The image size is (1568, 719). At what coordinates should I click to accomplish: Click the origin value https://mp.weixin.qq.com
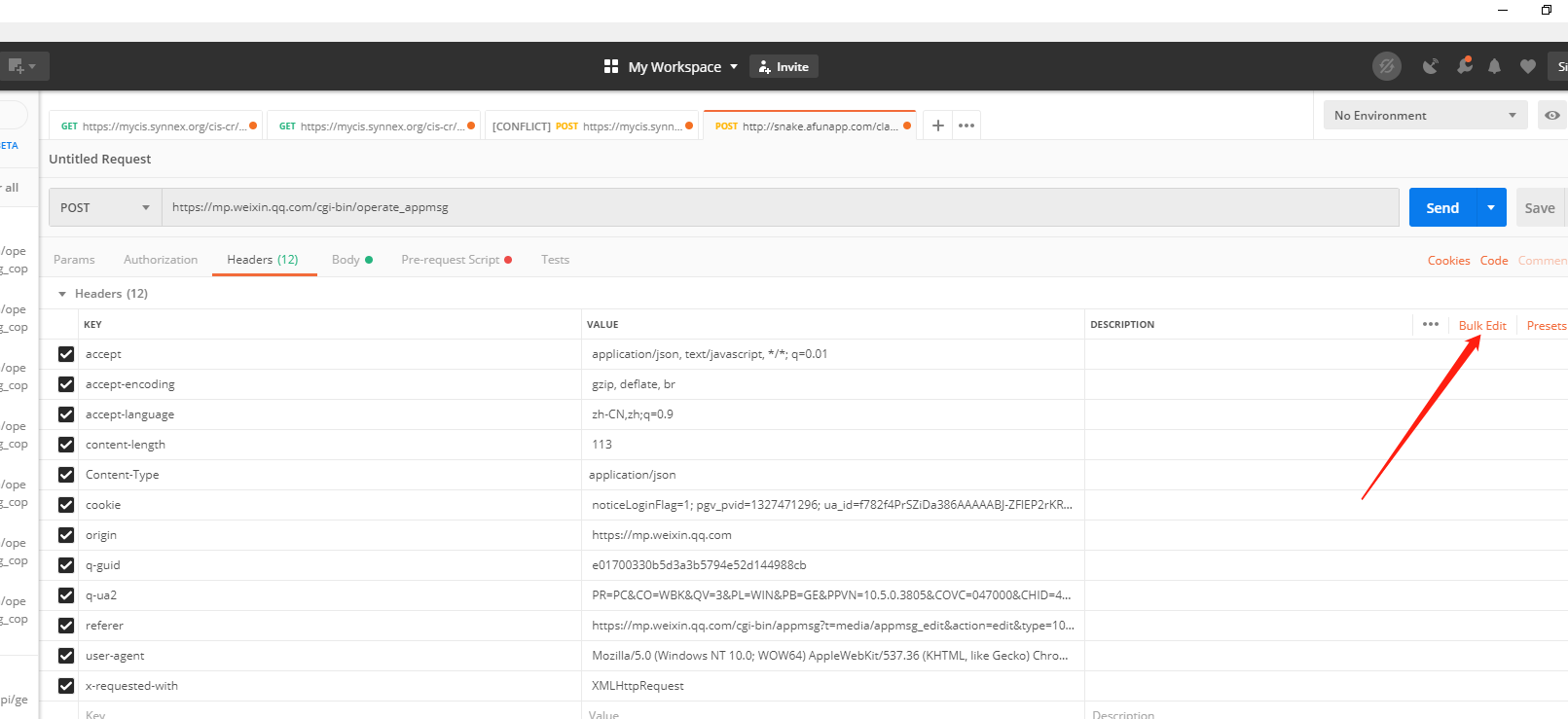662,535
